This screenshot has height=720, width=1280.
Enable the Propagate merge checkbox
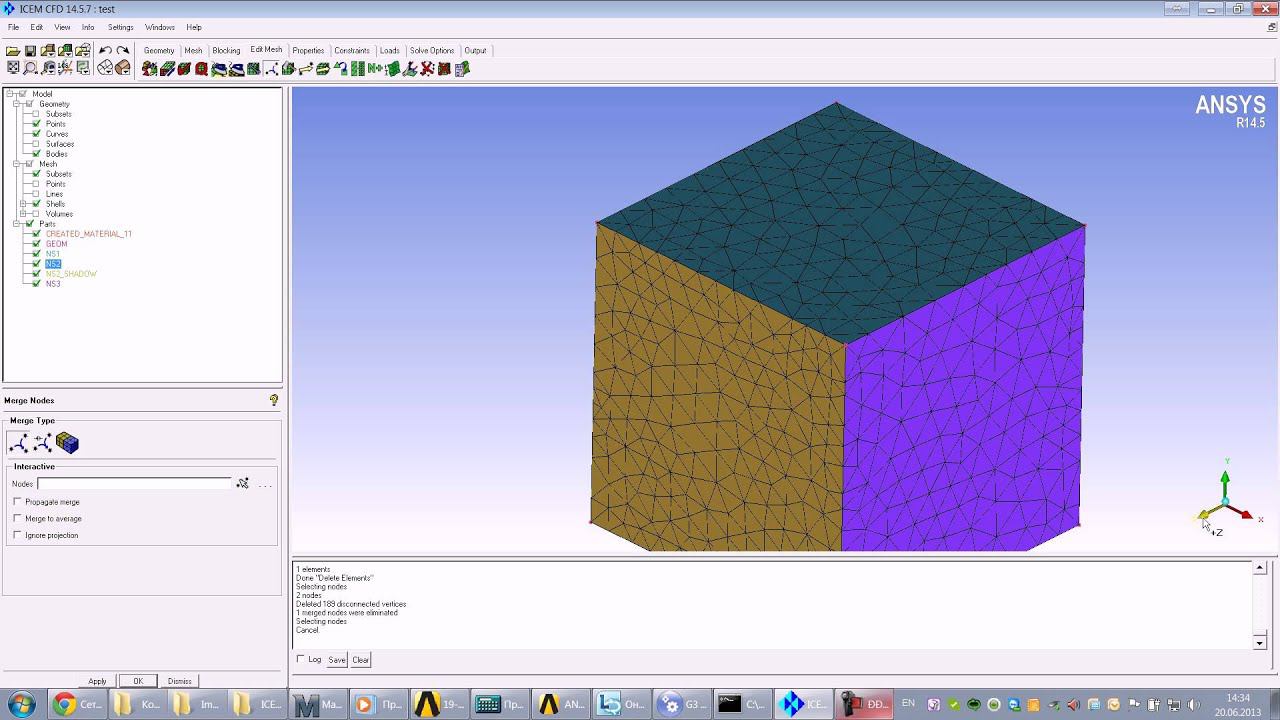point(18,502)
